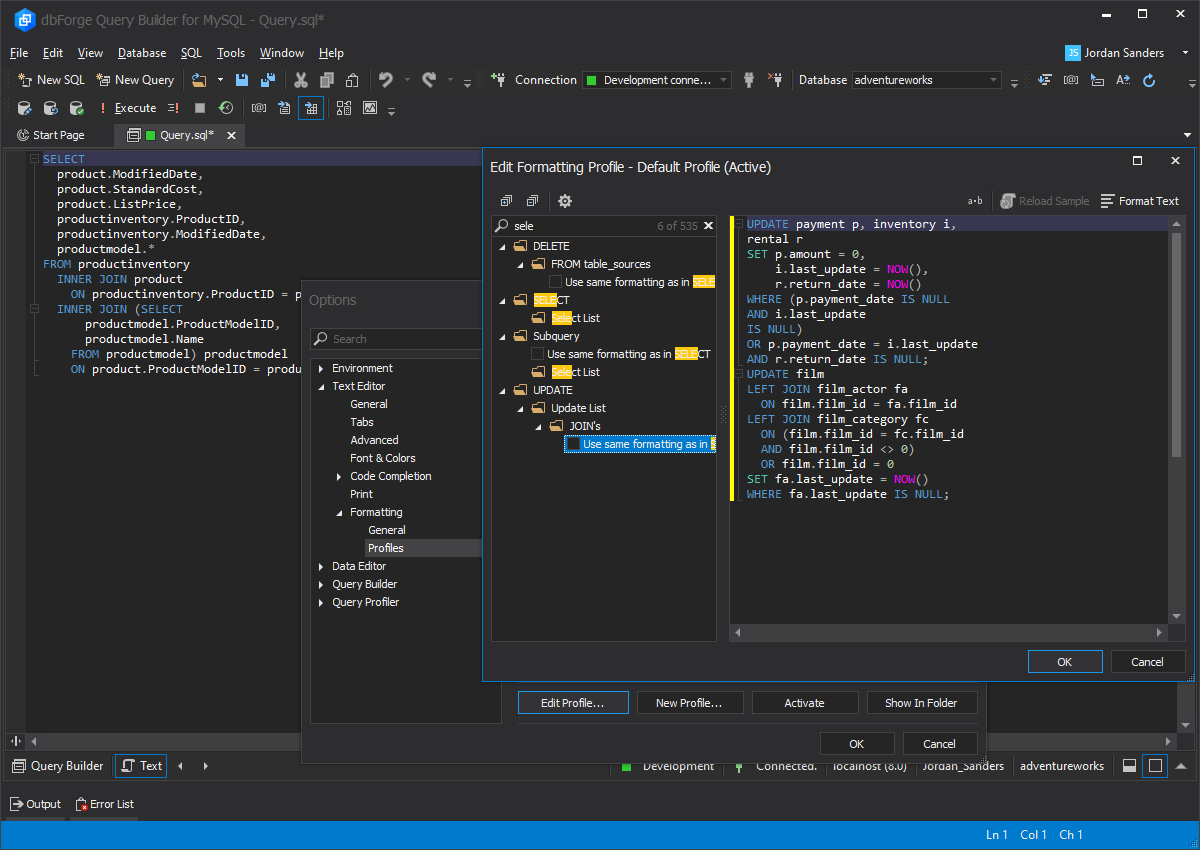Click the Execute button
This screenshot has height=850, width=1200.
coord(127,108)
